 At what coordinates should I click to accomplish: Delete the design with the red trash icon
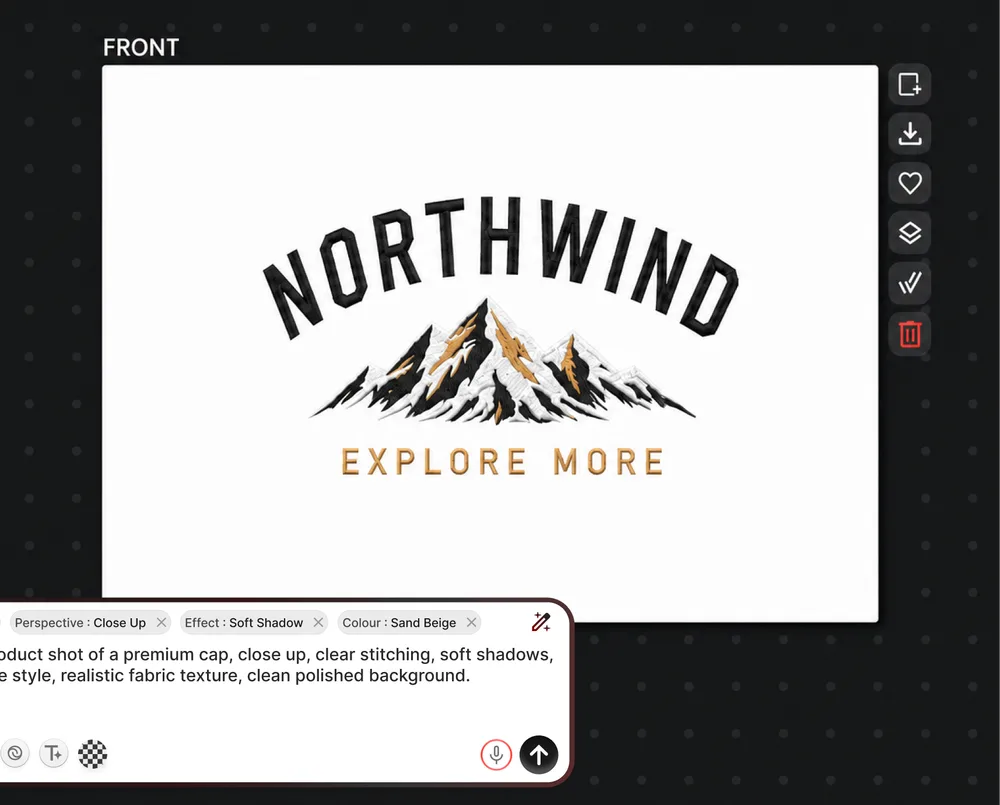tap(909, 333)
